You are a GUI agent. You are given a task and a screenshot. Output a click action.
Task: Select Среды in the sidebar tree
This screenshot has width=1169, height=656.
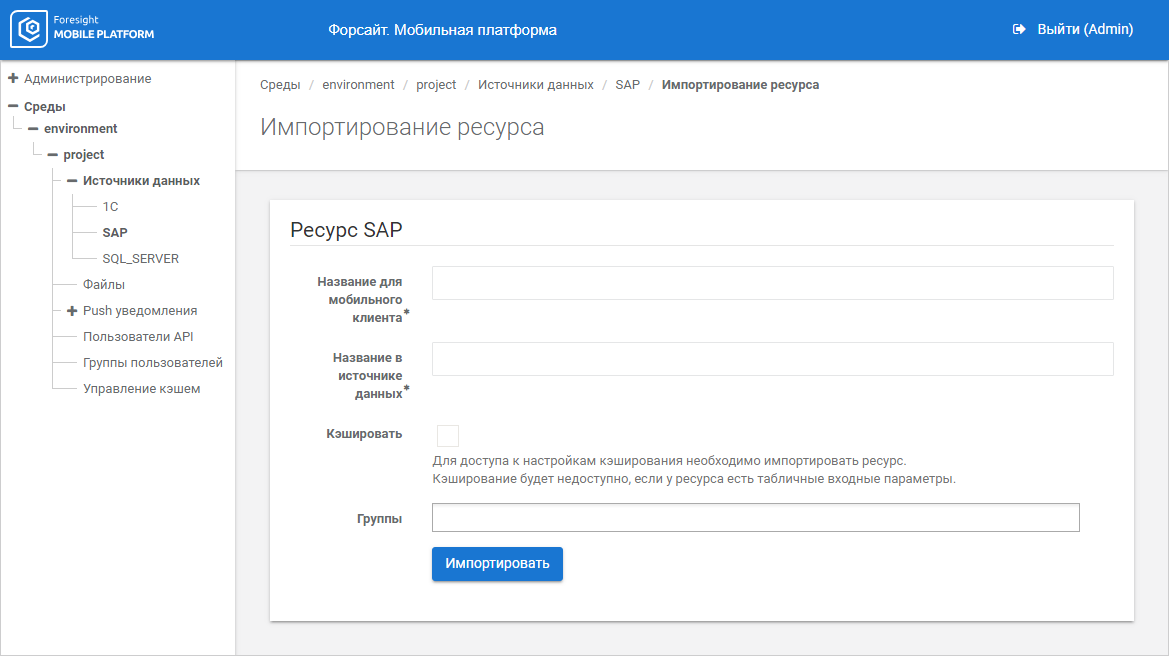pyautogui.click(x=45, y=107)
